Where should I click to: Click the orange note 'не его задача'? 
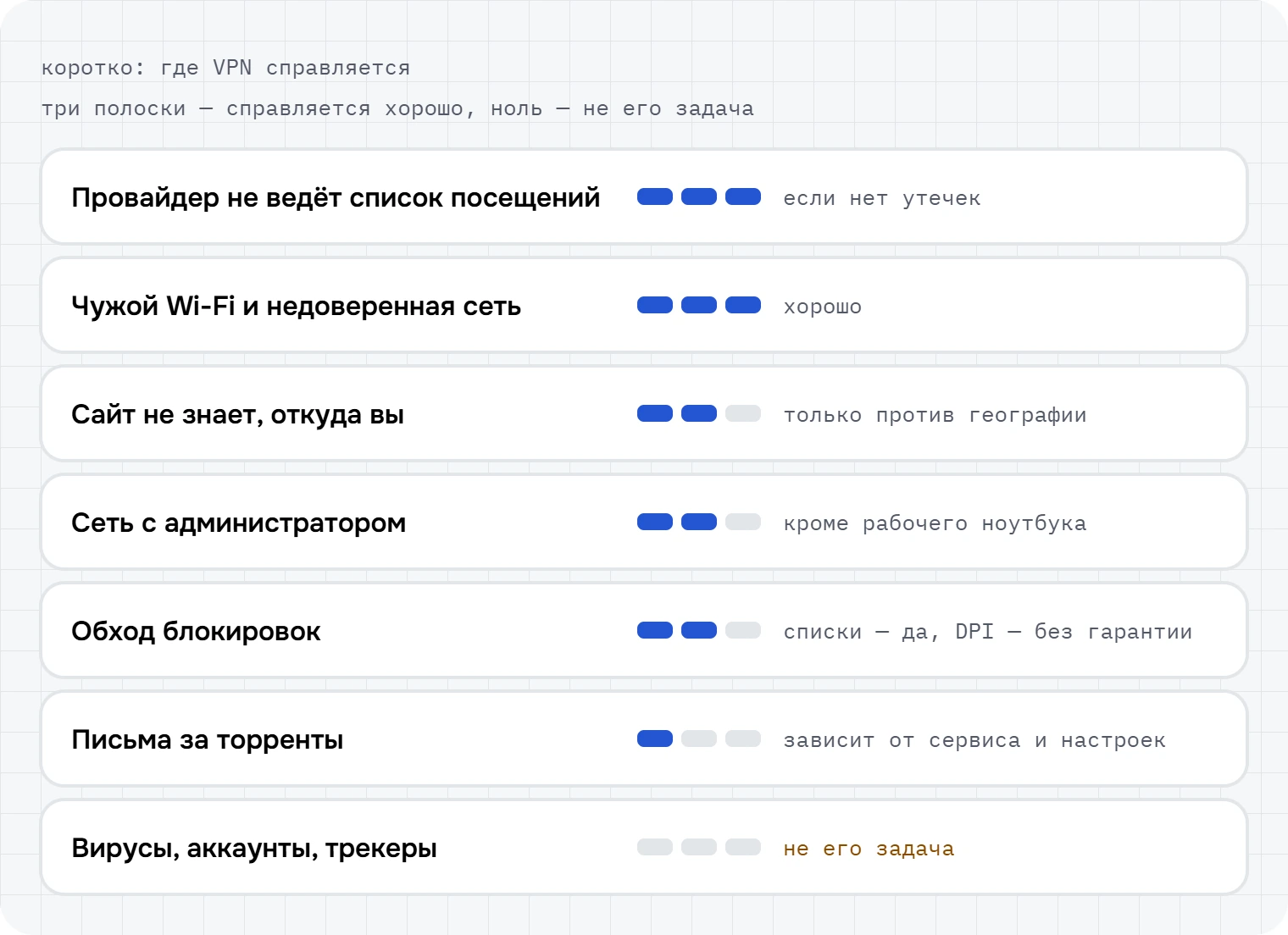pos(869,849)
